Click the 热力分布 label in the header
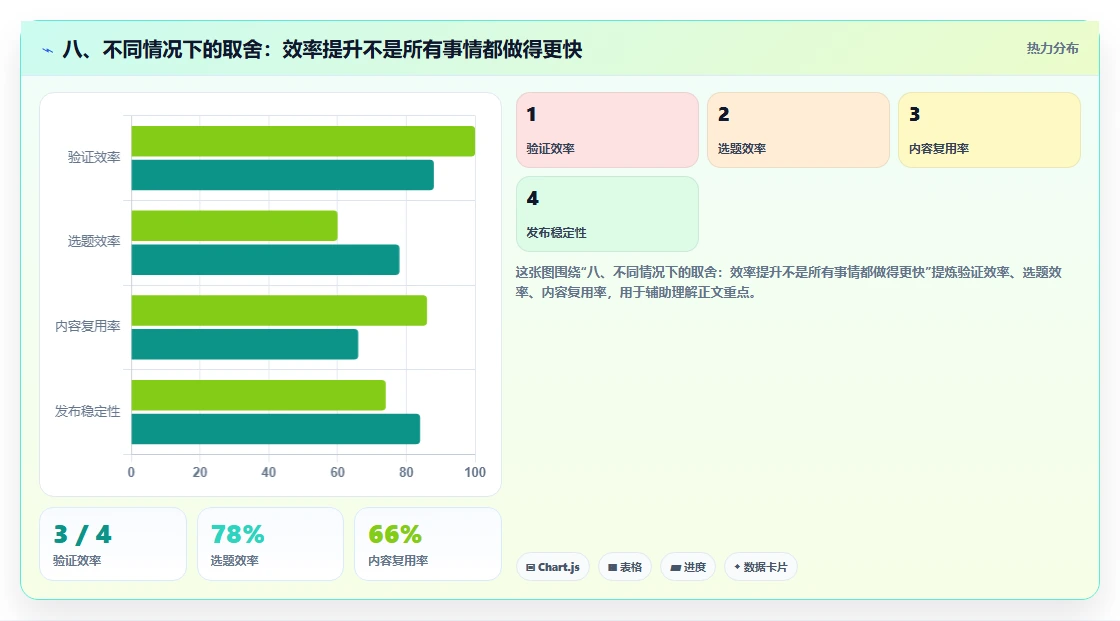1120x621 pixels. coord(1052,48)
